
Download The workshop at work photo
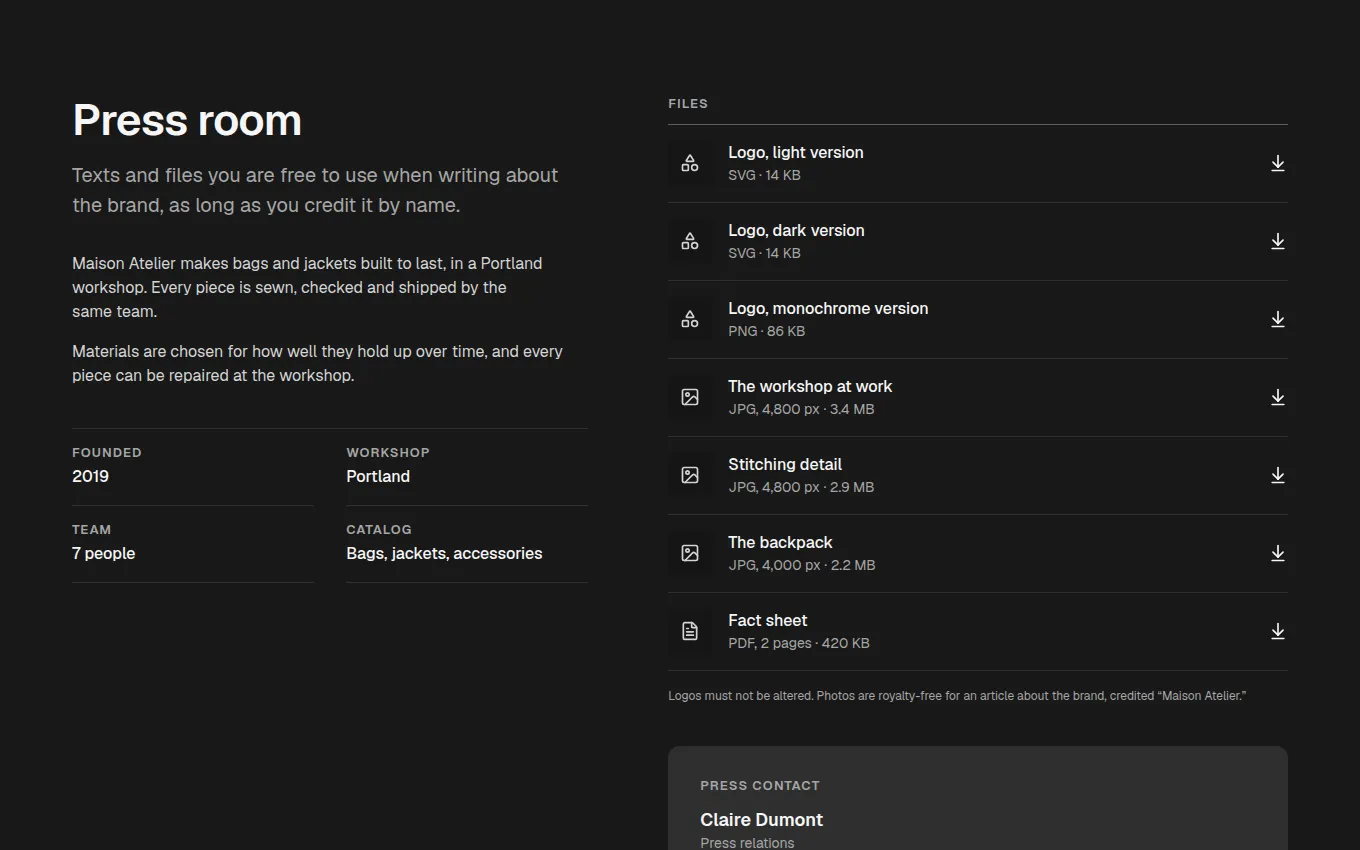pos(1277,397)
